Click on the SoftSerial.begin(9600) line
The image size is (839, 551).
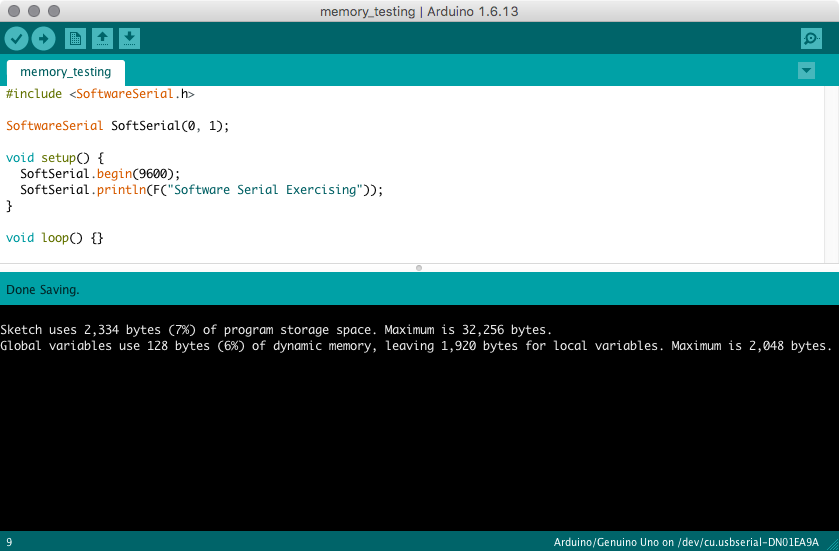(100, 173)
